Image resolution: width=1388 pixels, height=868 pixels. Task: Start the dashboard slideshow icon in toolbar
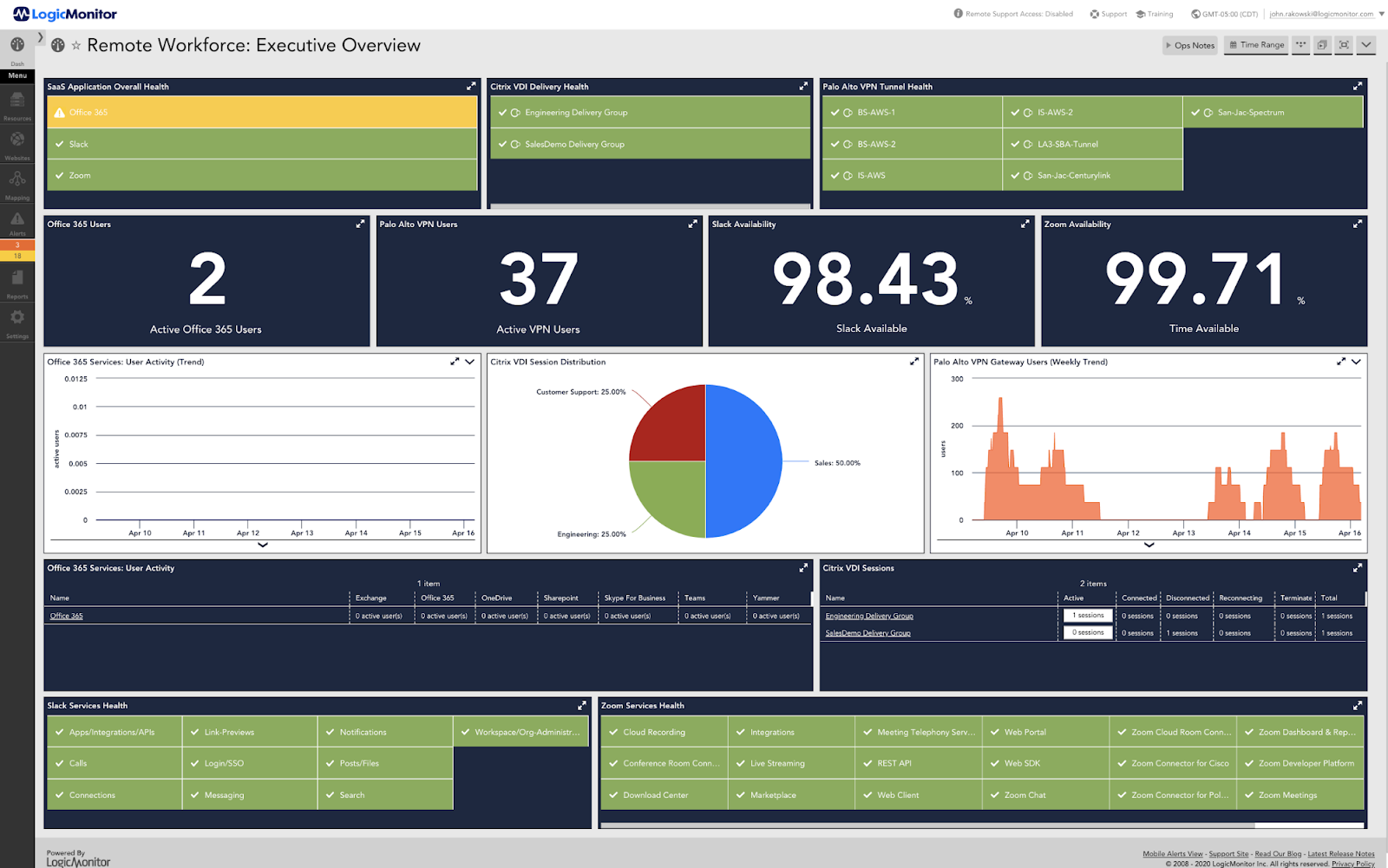coord(1321,45)
